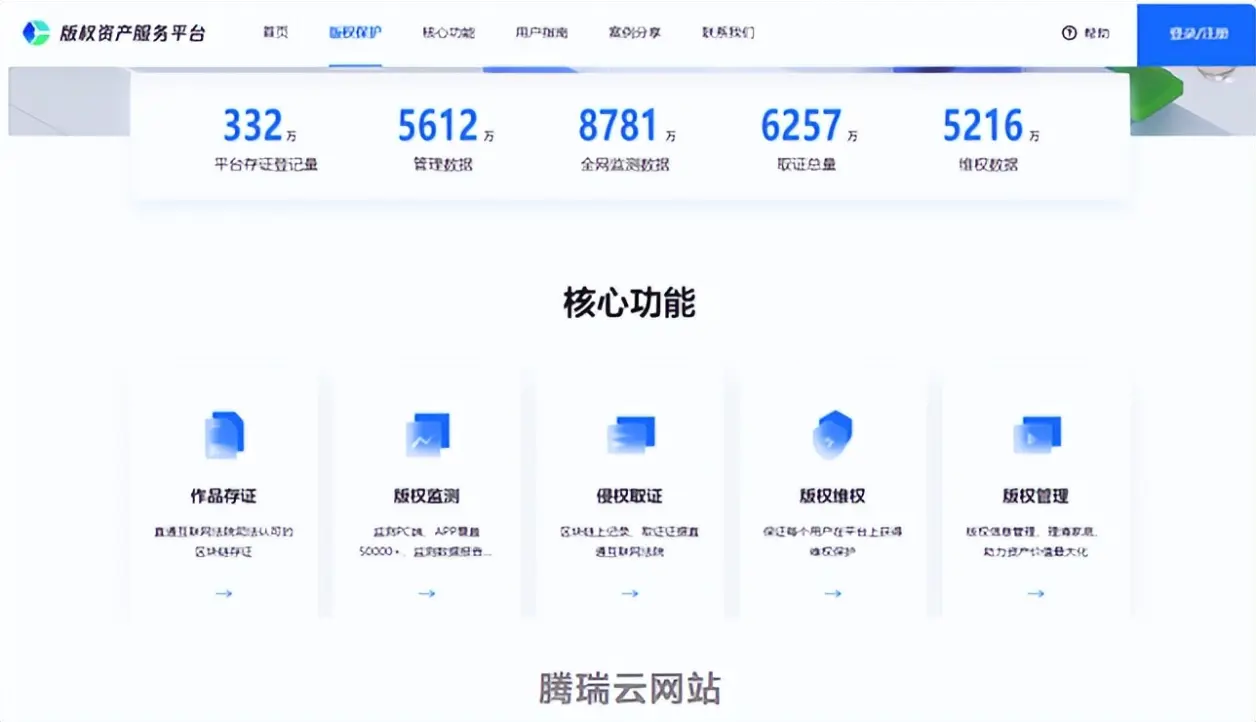The image size is (1256, 722).
Task: Click the 版权监测 description mentioning 50000+
Action: click(426, 541)
